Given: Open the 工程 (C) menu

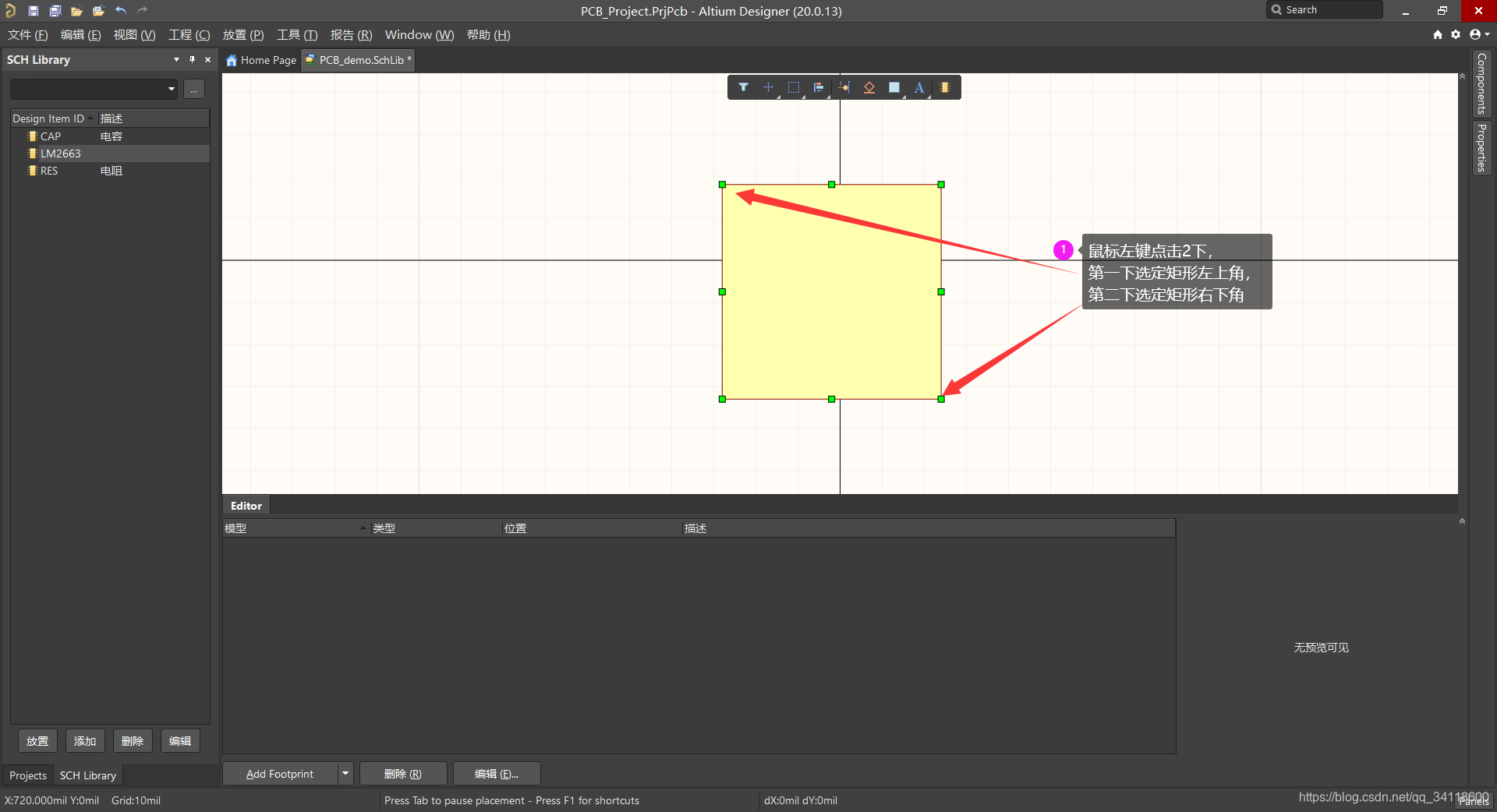Looking at the screenshot, I should (189, 35).
